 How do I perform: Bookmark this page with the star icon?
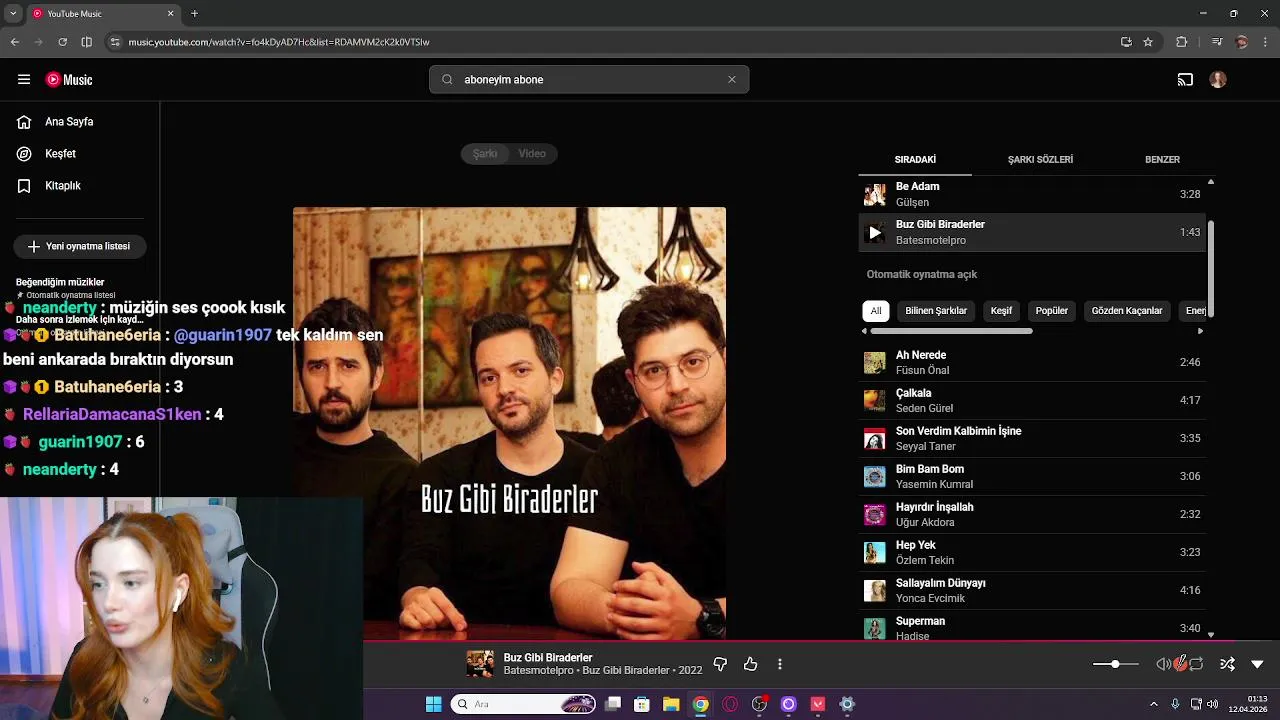(x=1148, y=42)
